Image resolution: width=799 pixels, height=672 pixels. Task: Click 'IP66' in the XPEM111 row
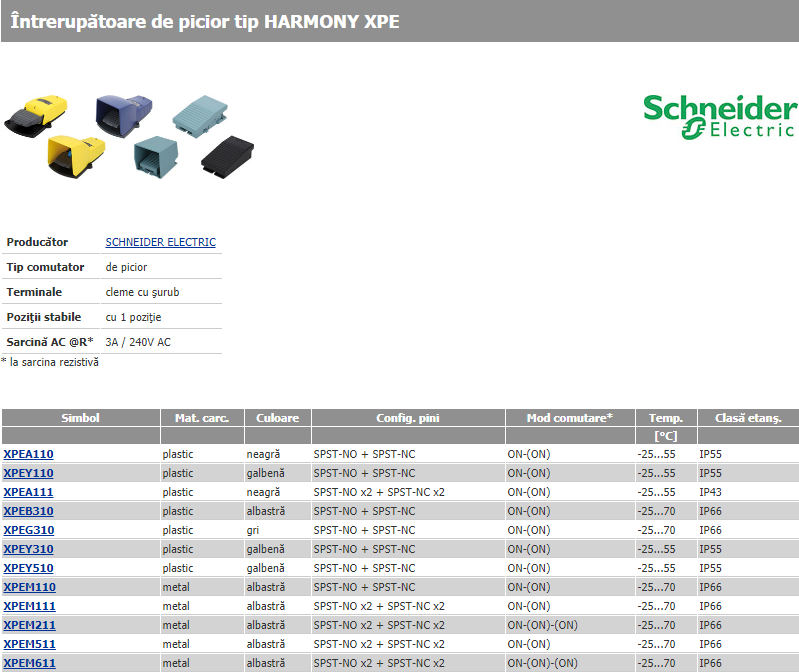click(710, 606)
